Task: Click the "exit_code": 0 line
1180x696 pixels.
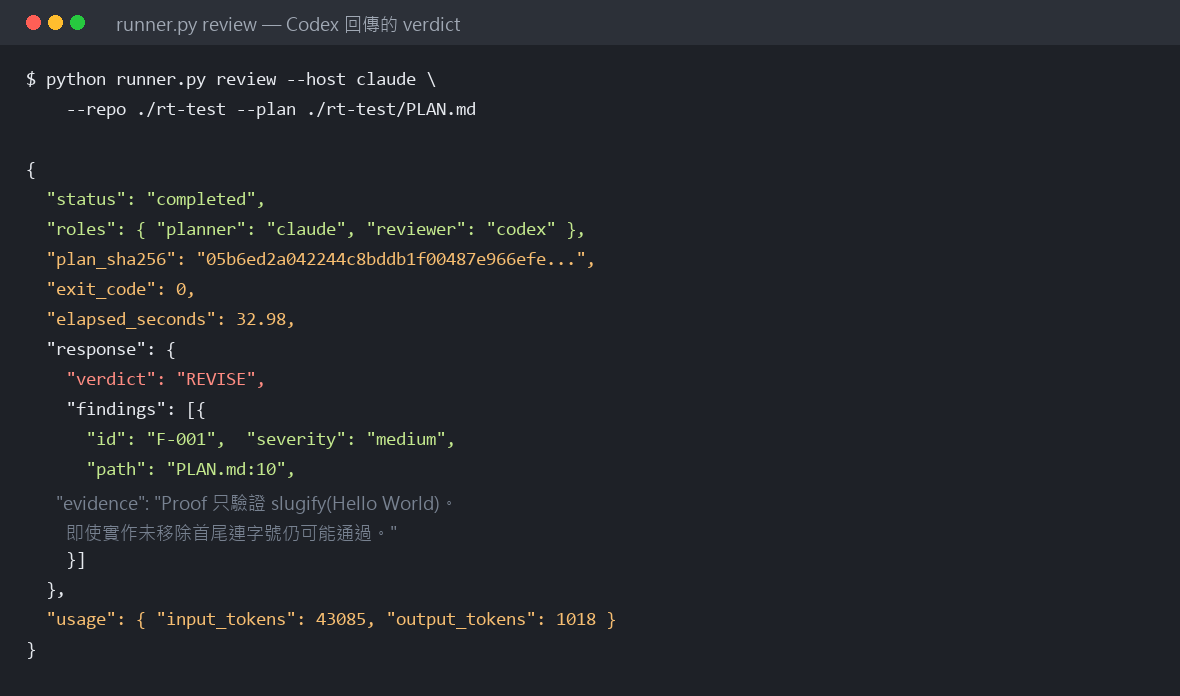Action: (x=120, y=290)
